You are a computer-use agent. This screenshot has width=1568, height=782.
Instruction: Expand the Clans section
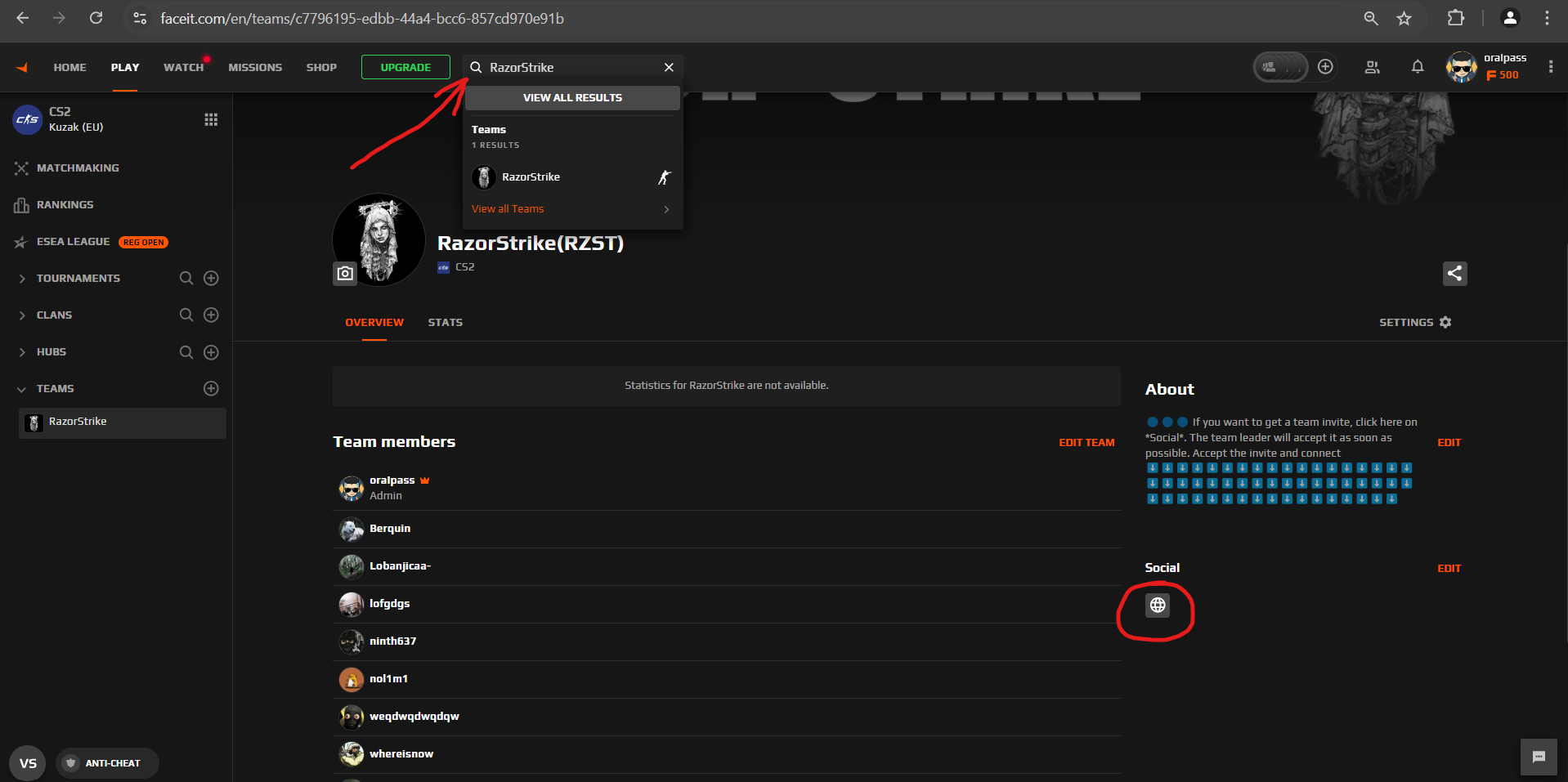coord(22,315)
